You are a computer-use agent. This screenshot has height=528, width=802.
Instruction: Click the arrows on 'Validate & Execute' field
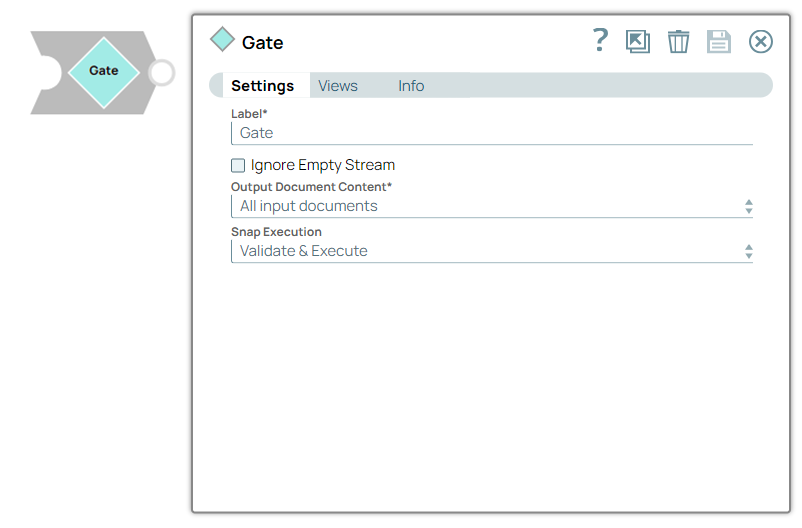click(x=748, y=252)
